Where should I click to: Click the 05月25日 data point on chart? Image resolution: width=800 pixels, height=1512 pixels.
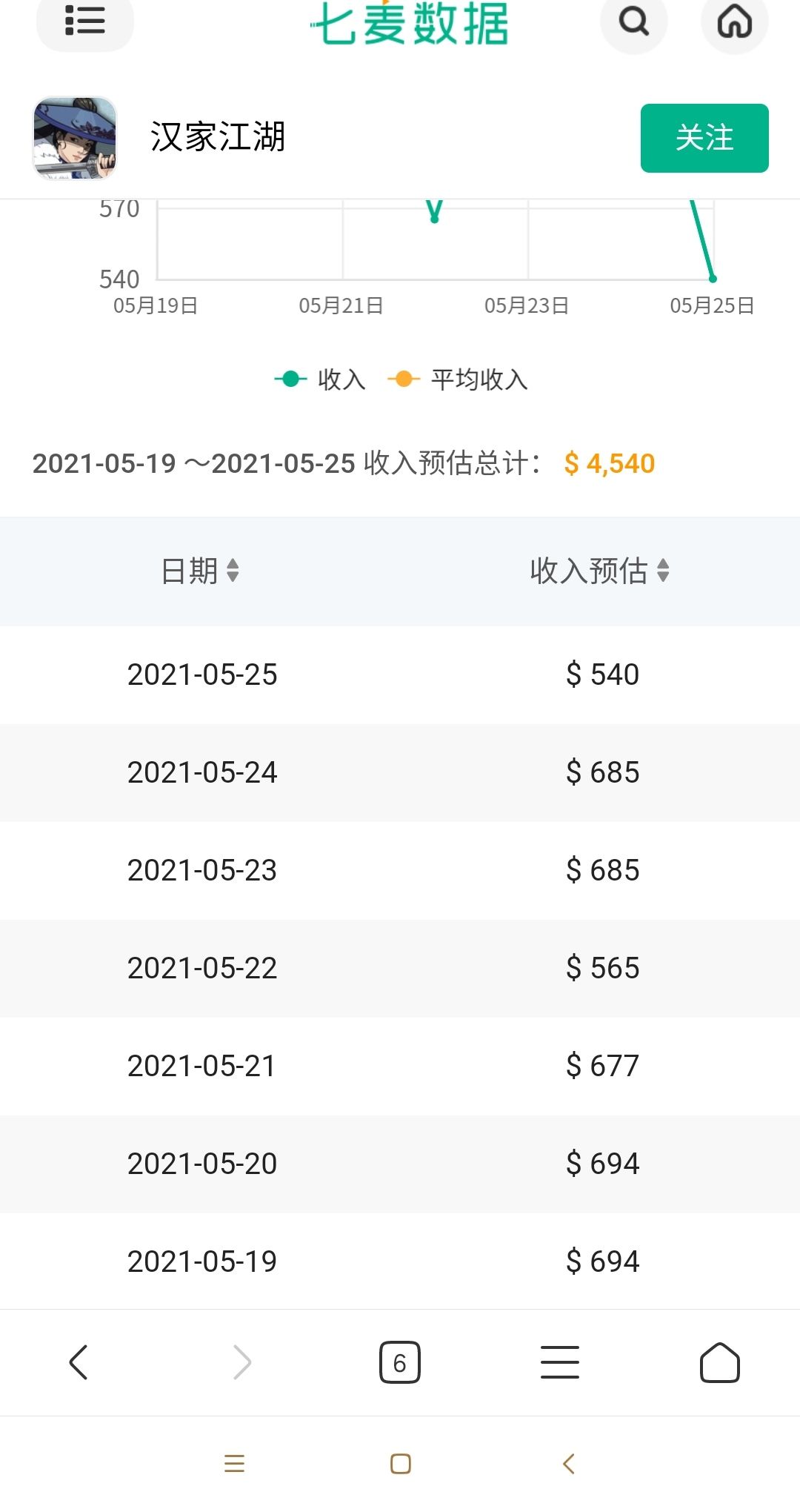(x=713, y=279)
